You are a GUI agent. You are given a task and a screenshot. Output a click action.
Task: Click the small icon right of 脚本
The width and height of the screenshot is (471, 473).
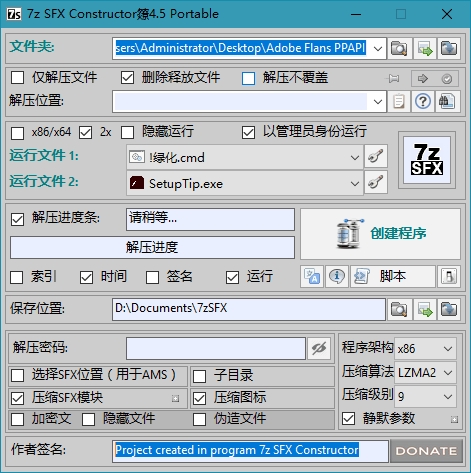[x=449, y=276]
